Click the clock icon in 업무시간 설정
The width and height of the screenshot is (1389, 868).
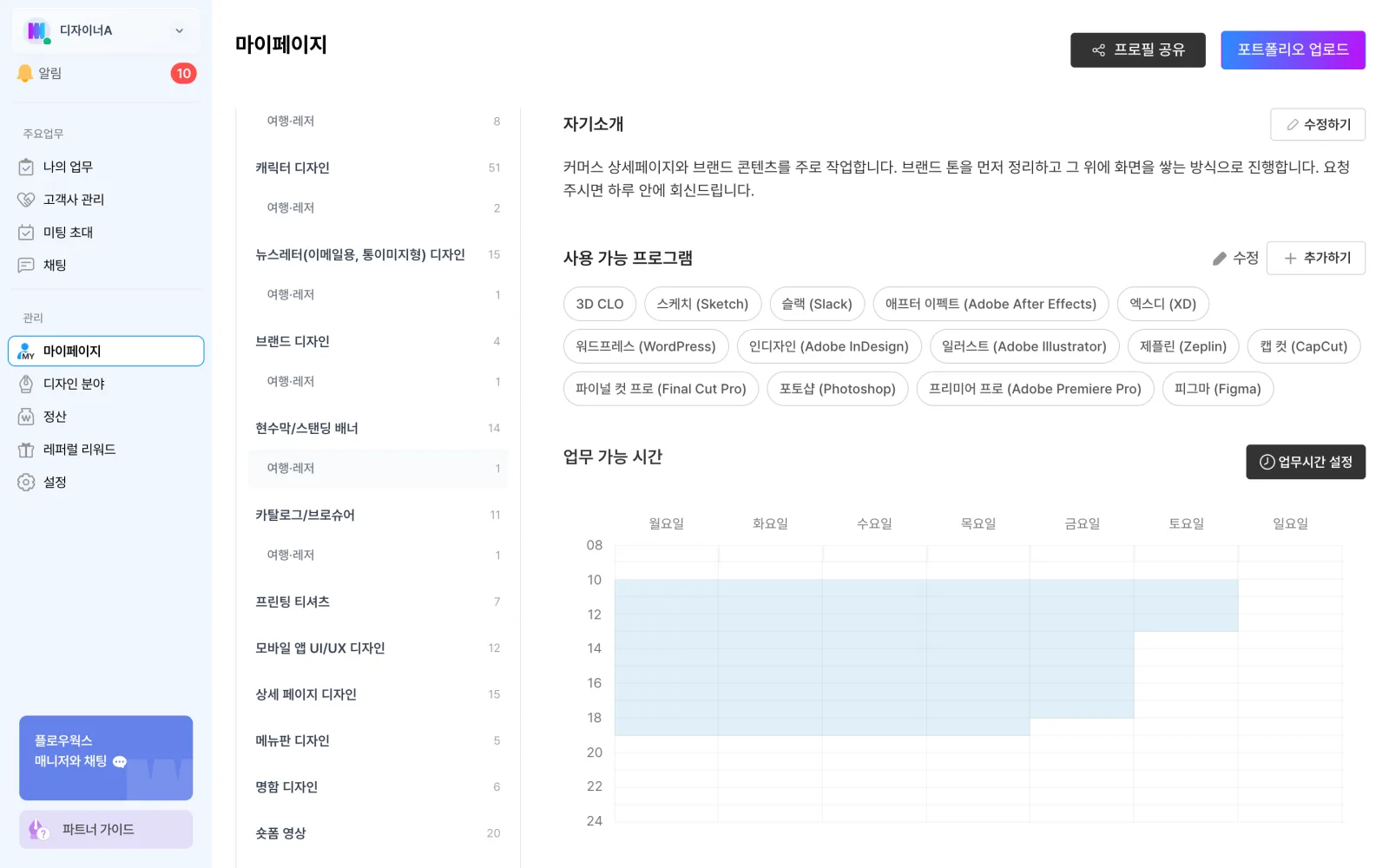coord(1267,462)
